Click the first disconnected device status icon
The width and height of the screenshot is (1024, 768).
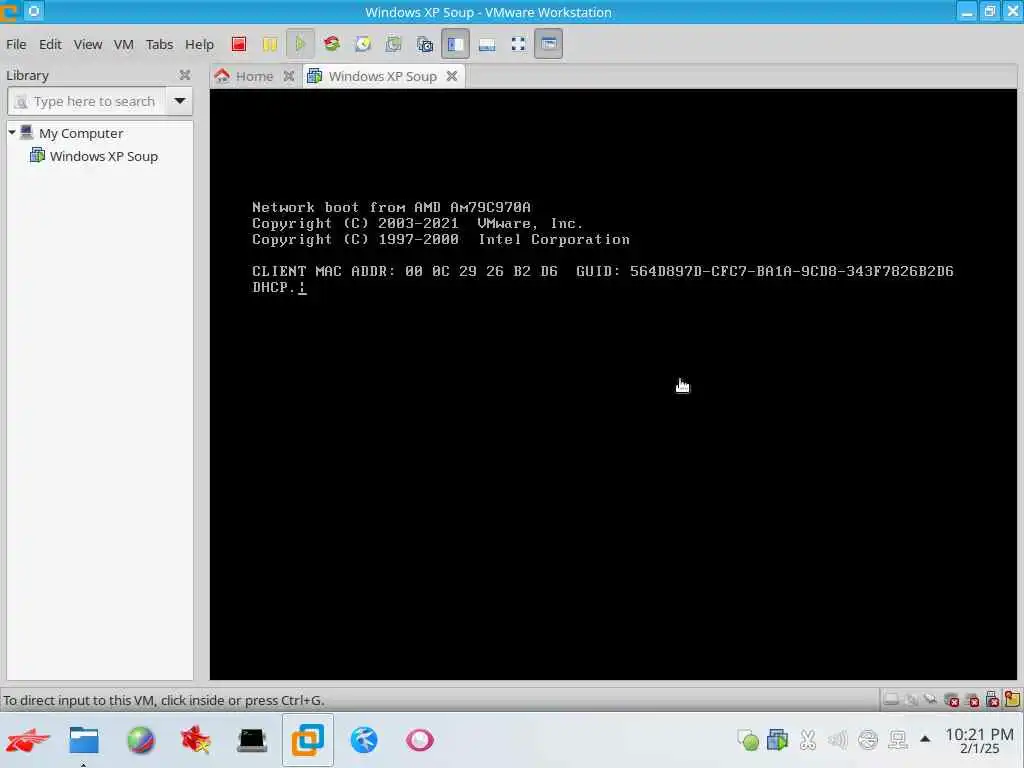click(x=952, y=699)
